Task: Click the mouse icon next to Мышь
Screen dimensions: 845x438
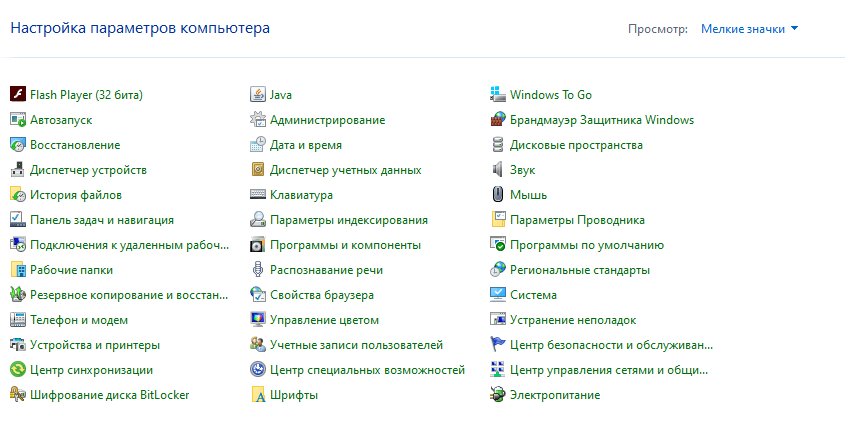Action: (497, 195)
